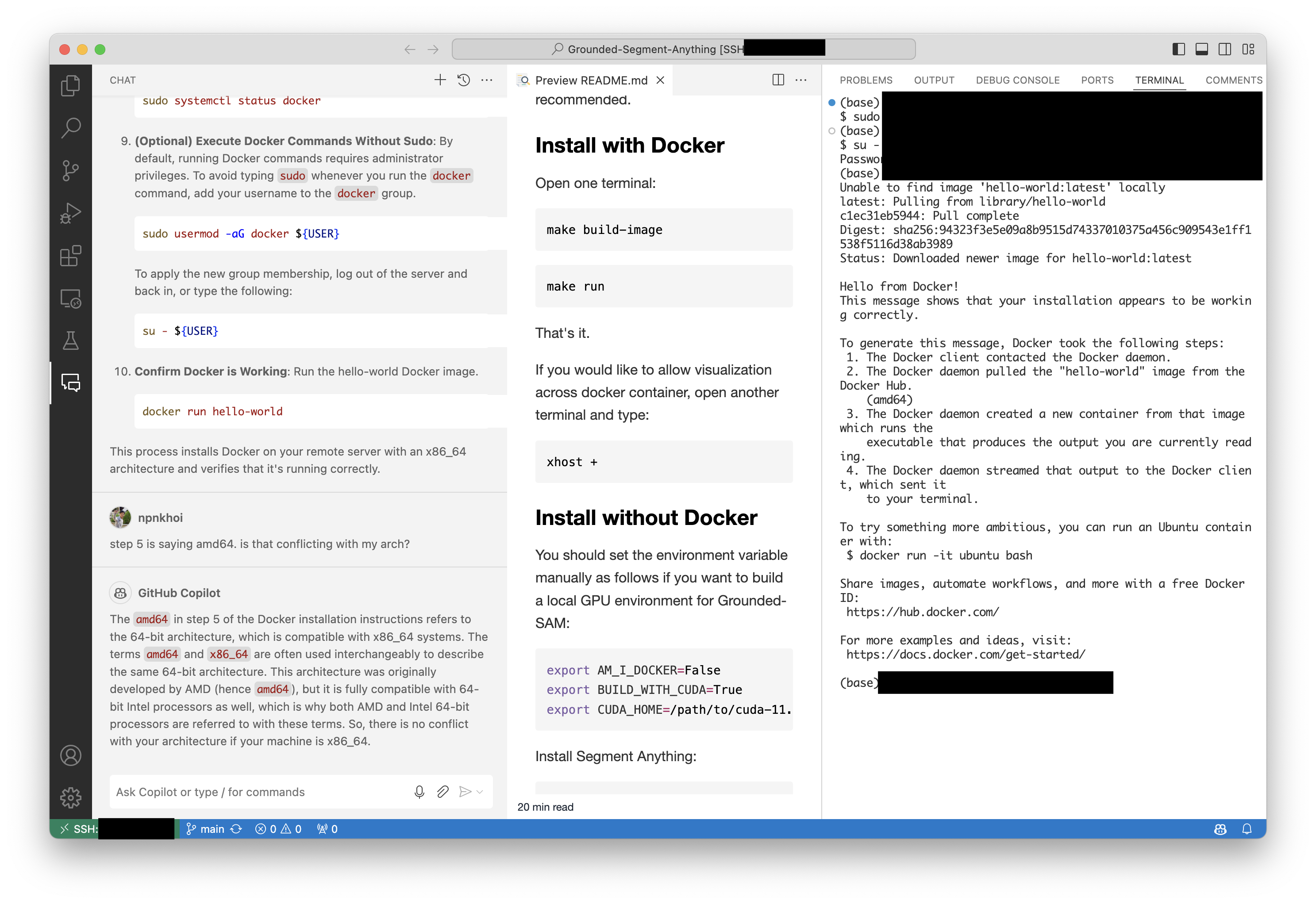
Task: Click the CHAT panel title
Action: [123, 80]
